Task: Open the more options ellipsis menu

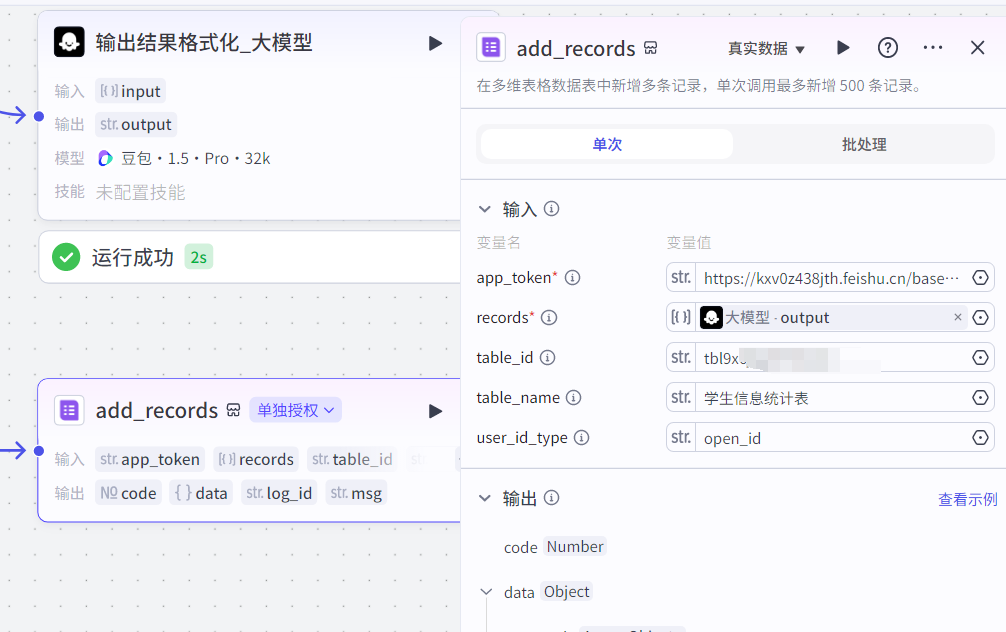Action: (932, 48)
